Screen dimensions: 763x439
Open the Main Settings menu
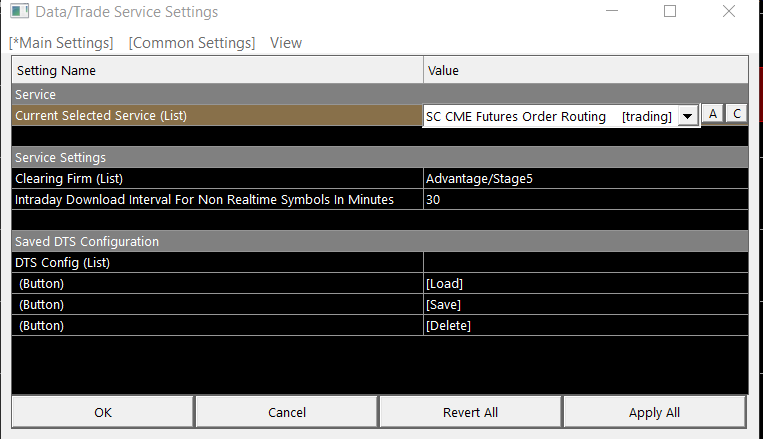(61, 43)
